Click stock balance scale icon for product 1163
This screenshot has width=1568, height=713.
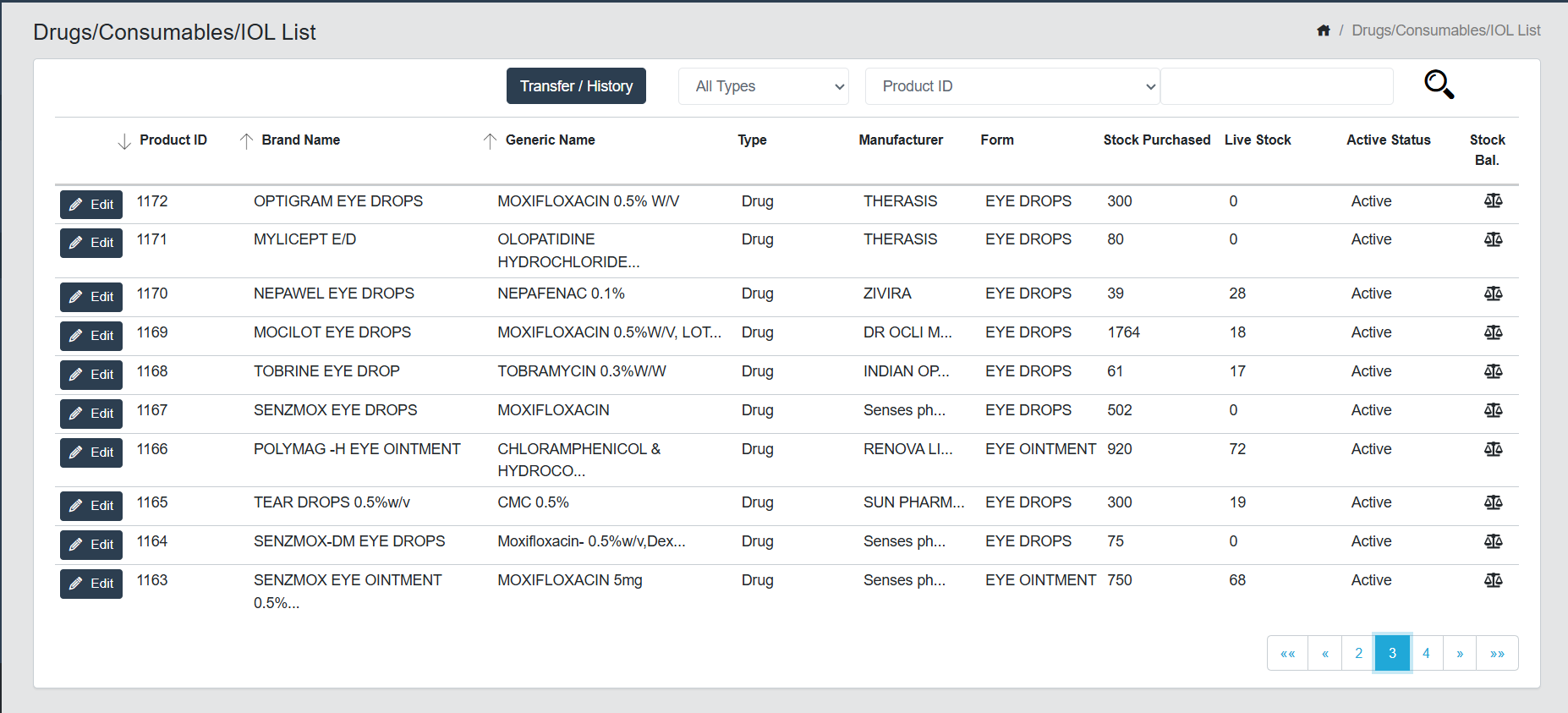coord(1493,580)
